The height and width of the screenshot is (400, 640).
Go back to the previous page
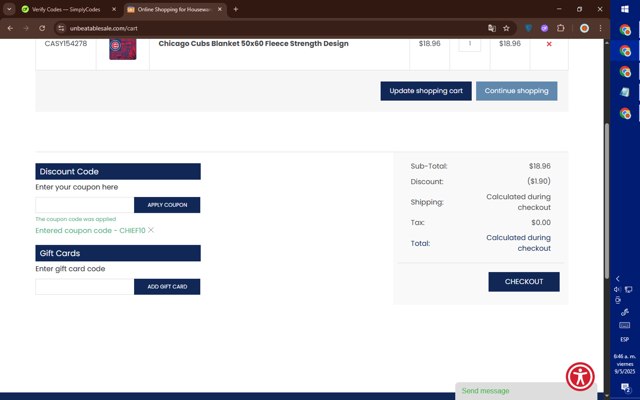10,28
